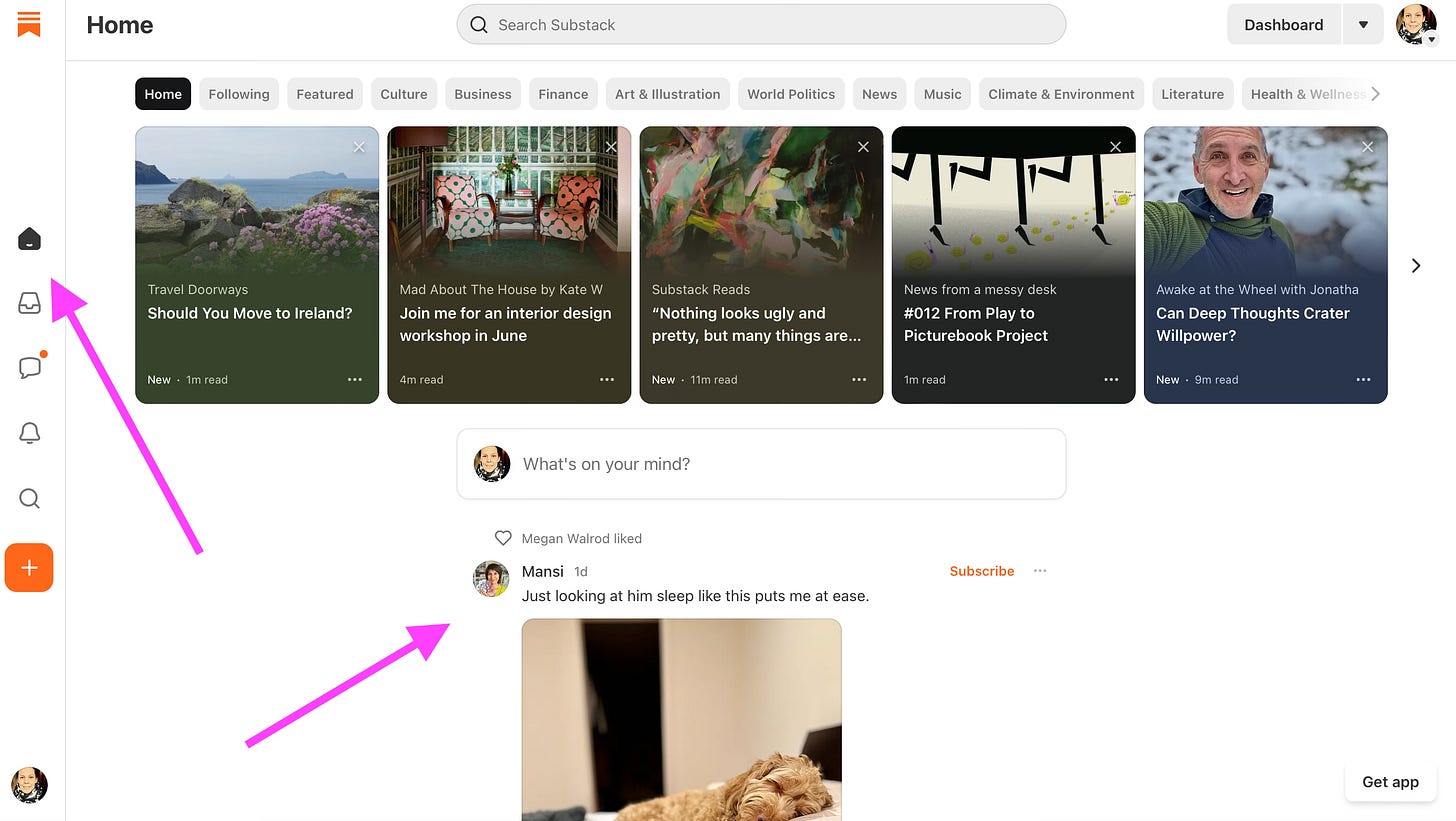Click the Get app button
Image resolution: width=1456 pixels, height=821 pixels.
[1391, 782]
